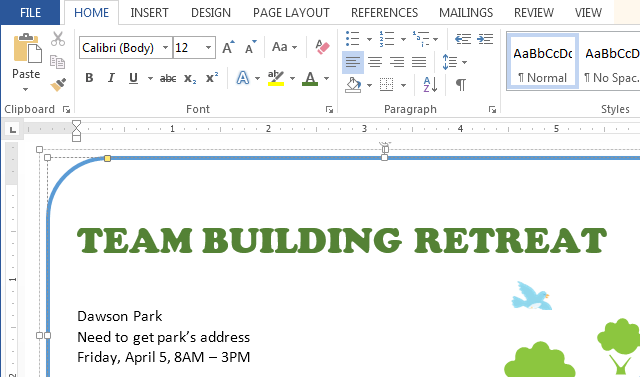Apply the yellow text highlight color

[276, 78]
